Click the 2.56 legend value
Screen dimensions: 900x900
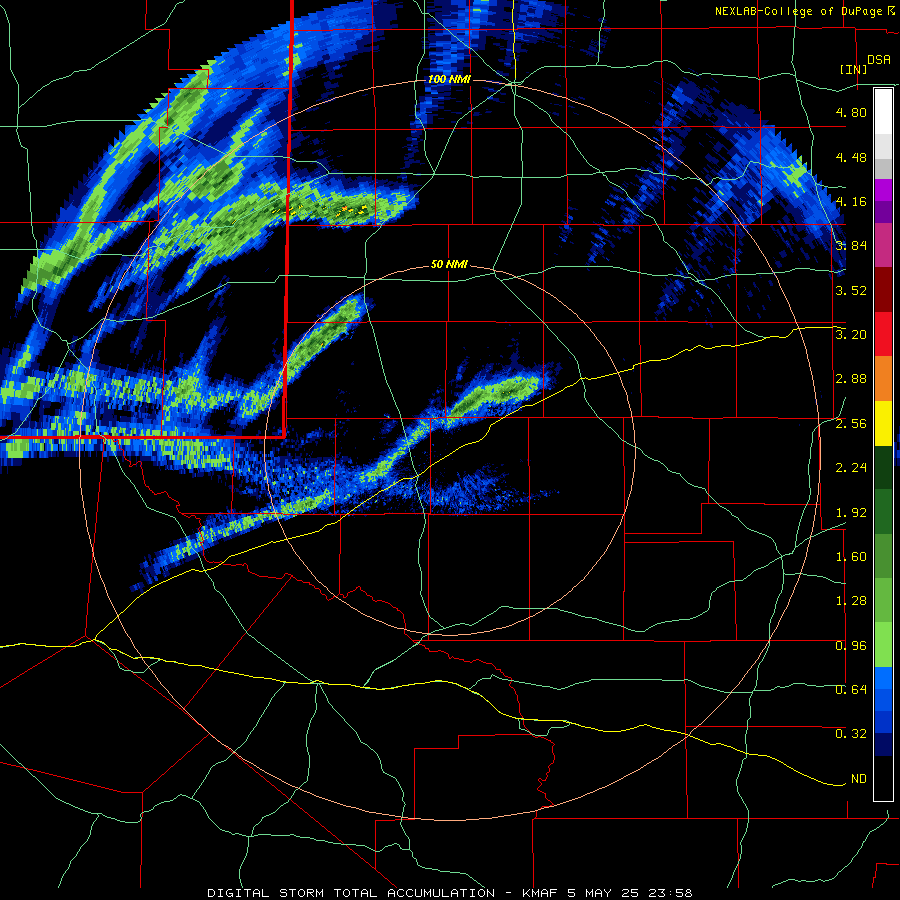coord(851,424)
